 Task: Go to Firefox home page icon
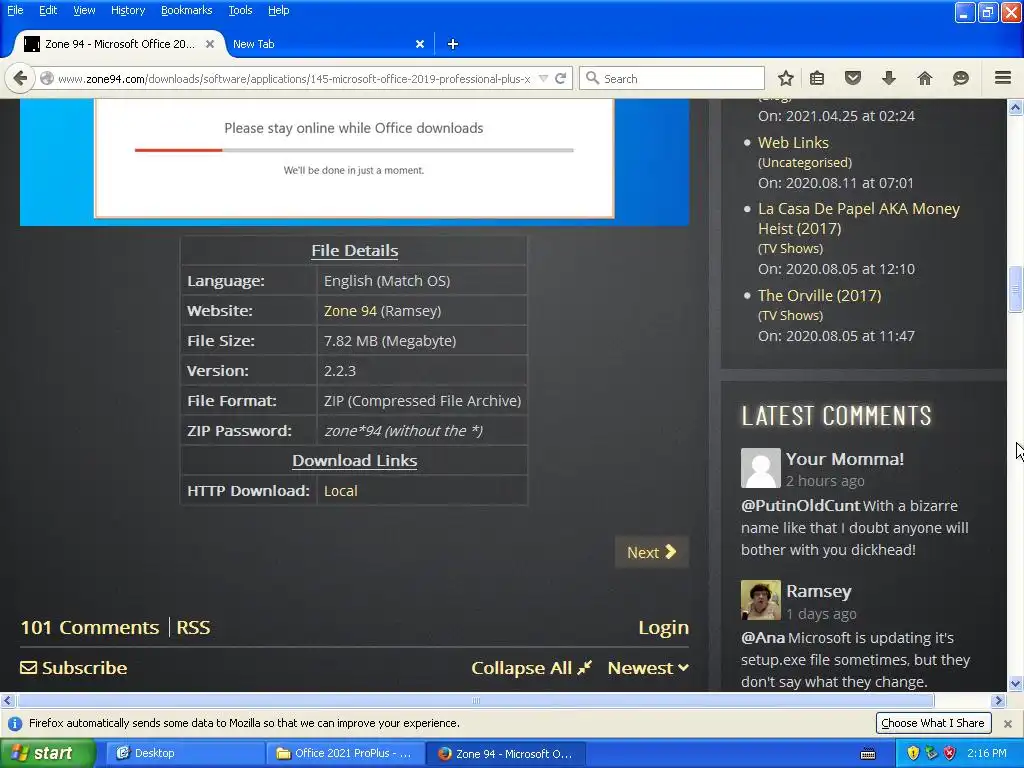click(x=925, y=78)
